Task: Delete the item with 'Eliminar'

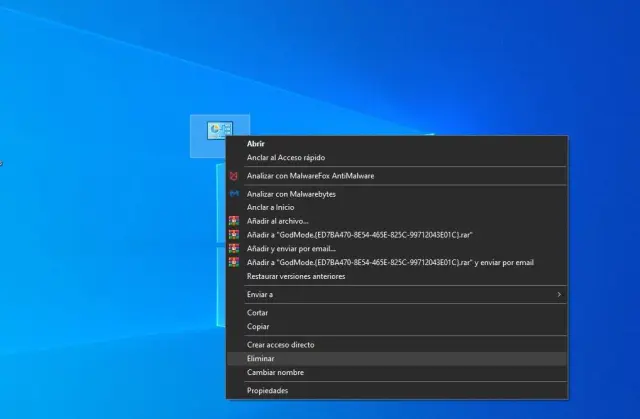Action: click(x=260, y=358)
